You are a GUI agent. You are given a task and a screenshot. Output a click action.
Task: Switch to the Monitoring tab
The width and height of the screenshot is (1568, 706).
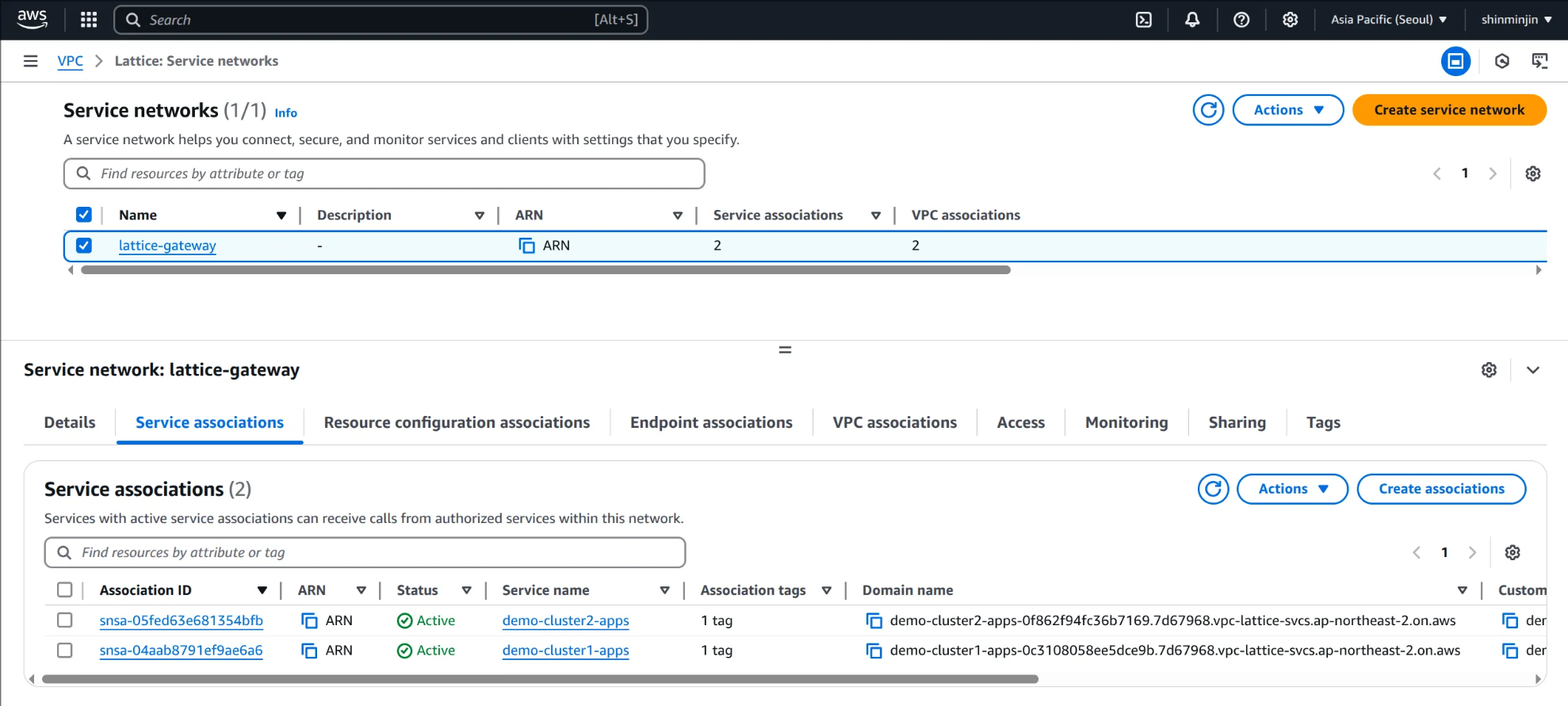pos(1126,422)
